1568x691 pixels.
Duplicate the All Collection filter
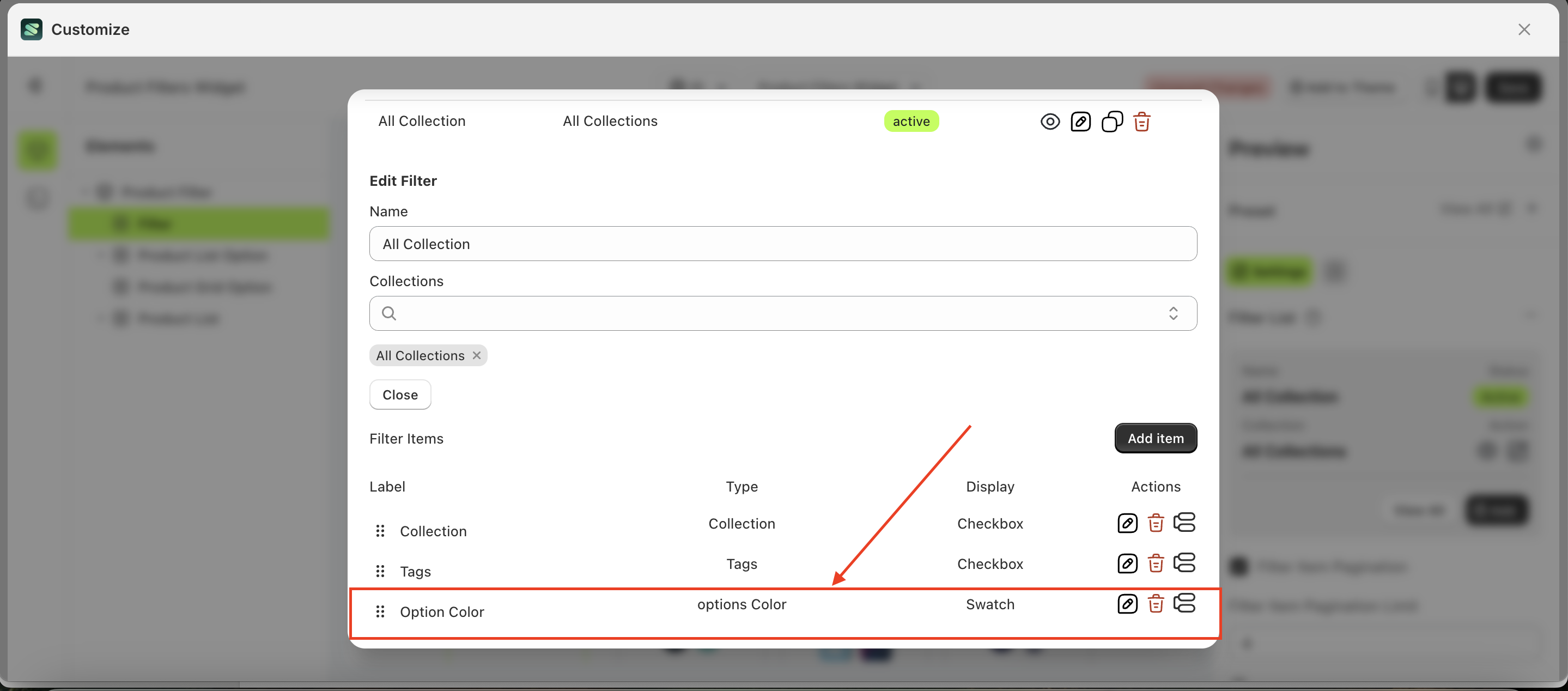(x=1111, y=122)
